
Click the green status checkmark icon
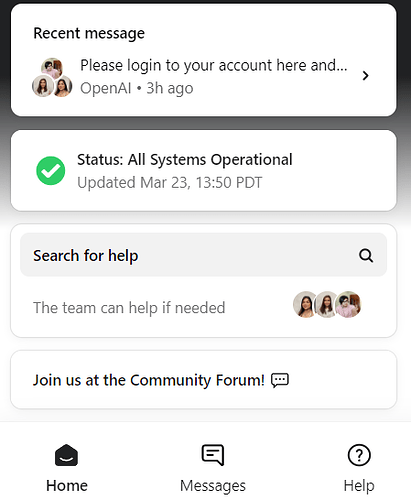pos(51,171)
